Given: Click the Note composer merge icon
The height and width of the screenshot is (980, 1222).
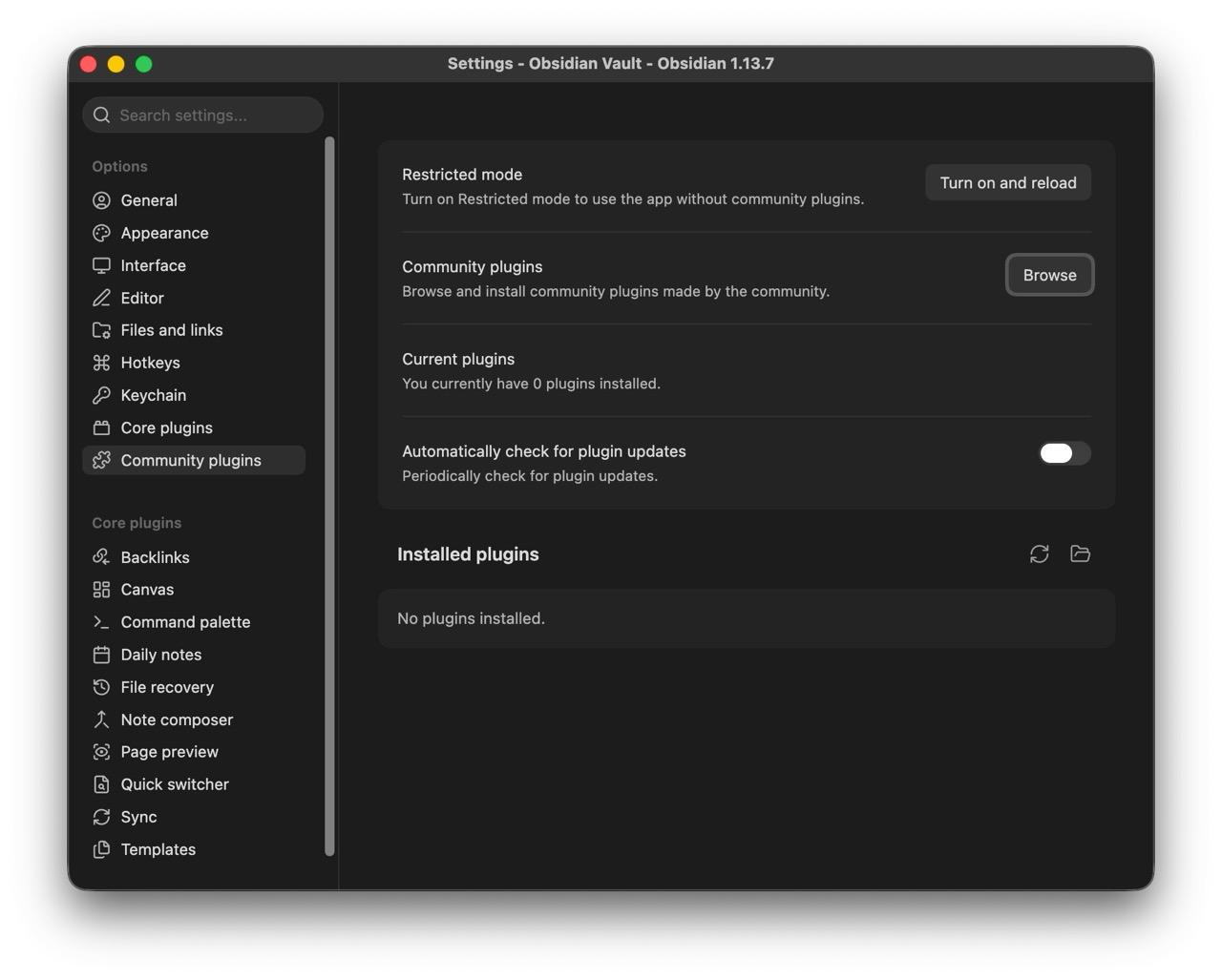Looking at the screenshot, I should [x=101, y=719].
